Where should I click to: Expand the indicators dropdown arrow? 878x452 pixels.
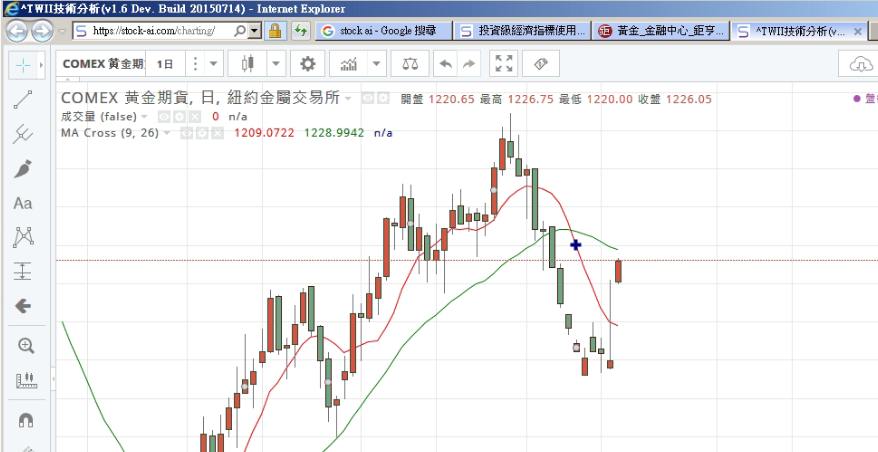tap(377, 64)
